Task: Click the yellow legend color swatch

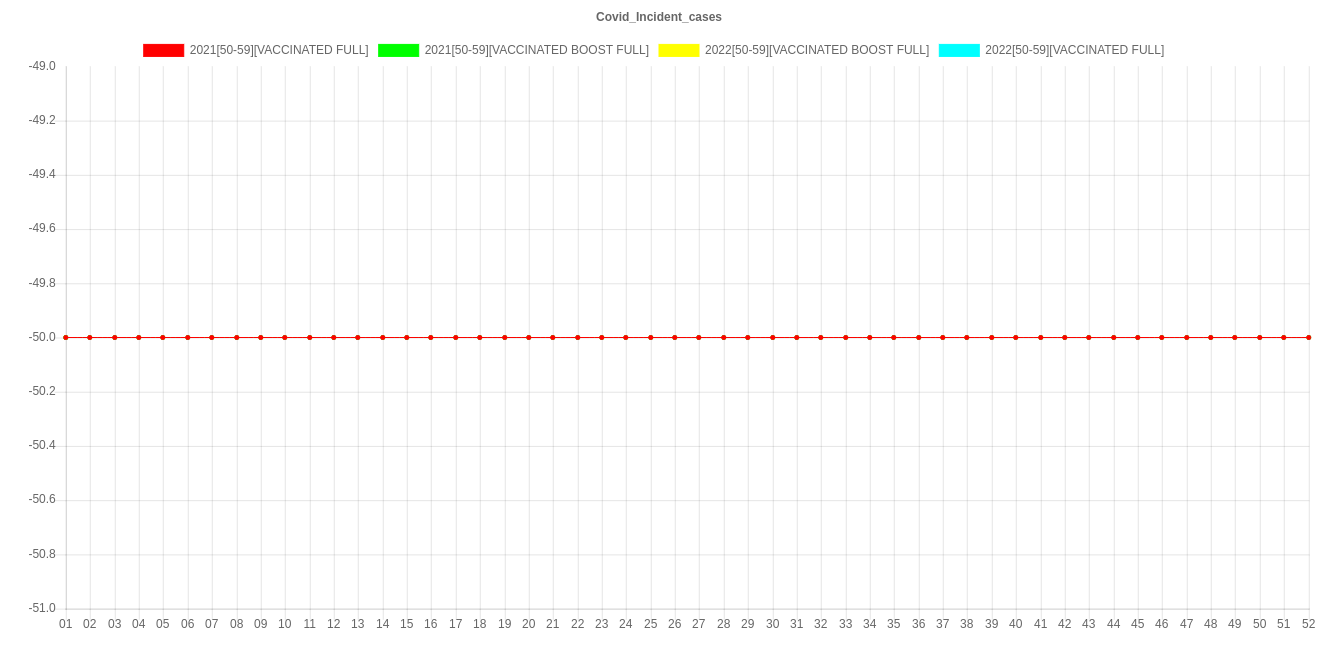Action: point(679,50)
